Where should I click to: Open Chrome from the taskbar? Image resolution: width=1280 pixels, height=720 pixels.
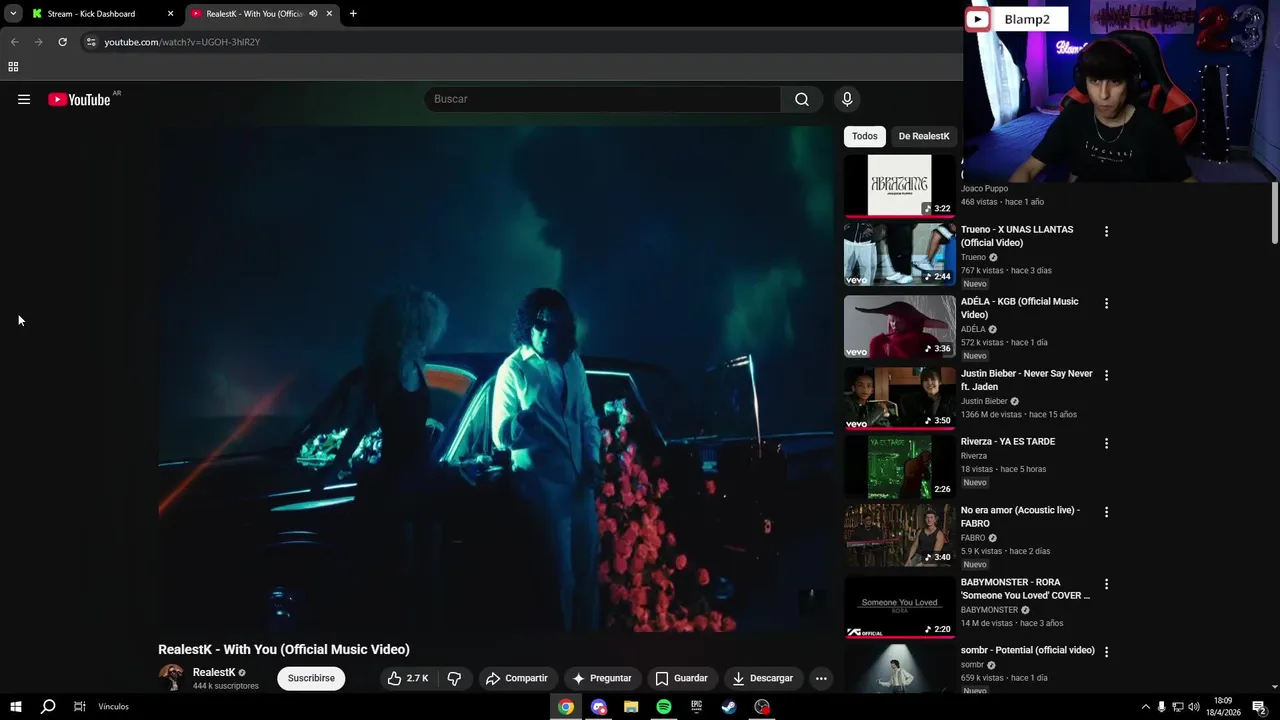coord(566,707)
